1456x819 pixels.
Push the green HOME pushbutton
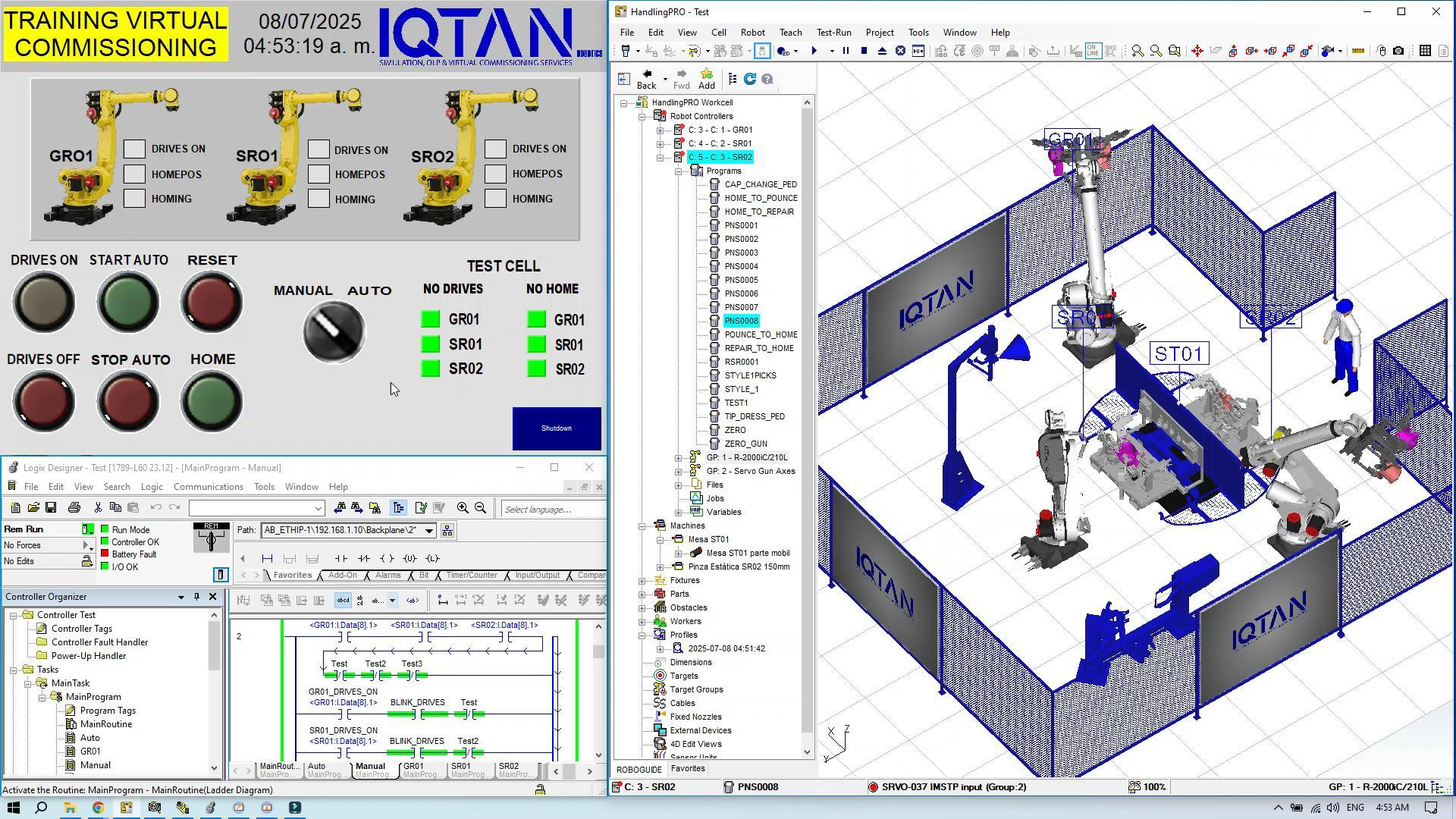(212, 401)
